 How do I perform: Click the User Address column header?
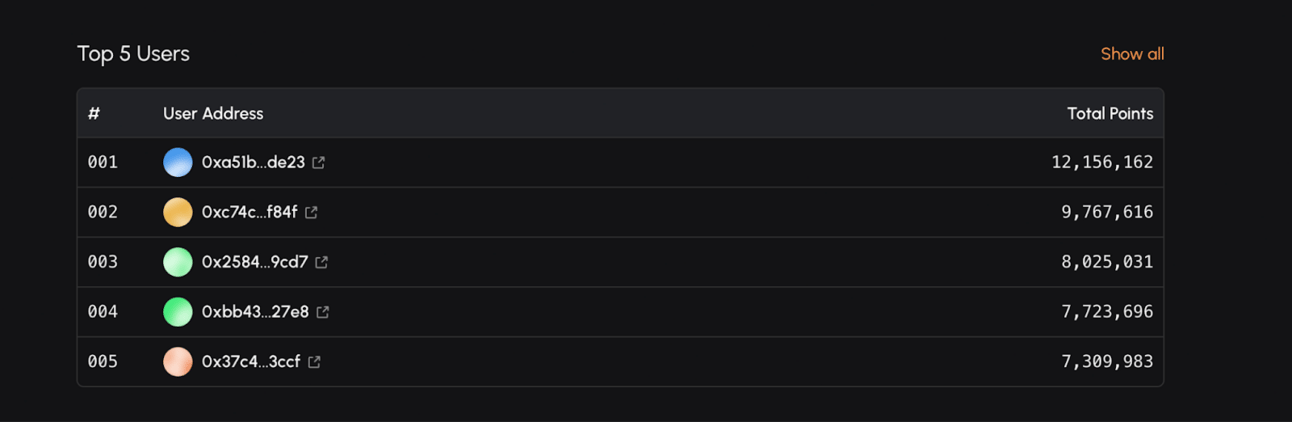click(213, 113)
